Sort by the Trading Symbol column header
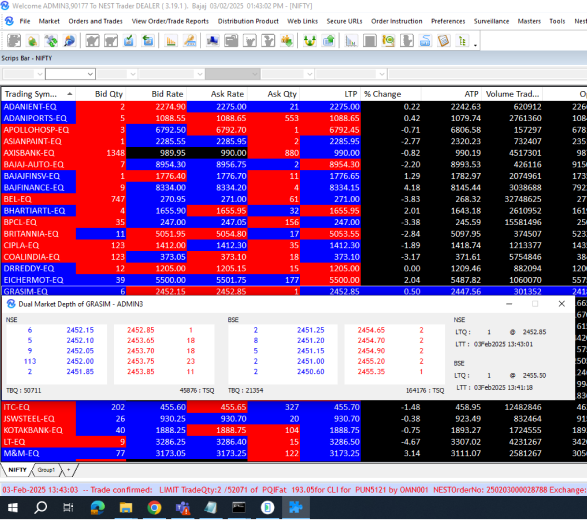 (x=38, y=94)
